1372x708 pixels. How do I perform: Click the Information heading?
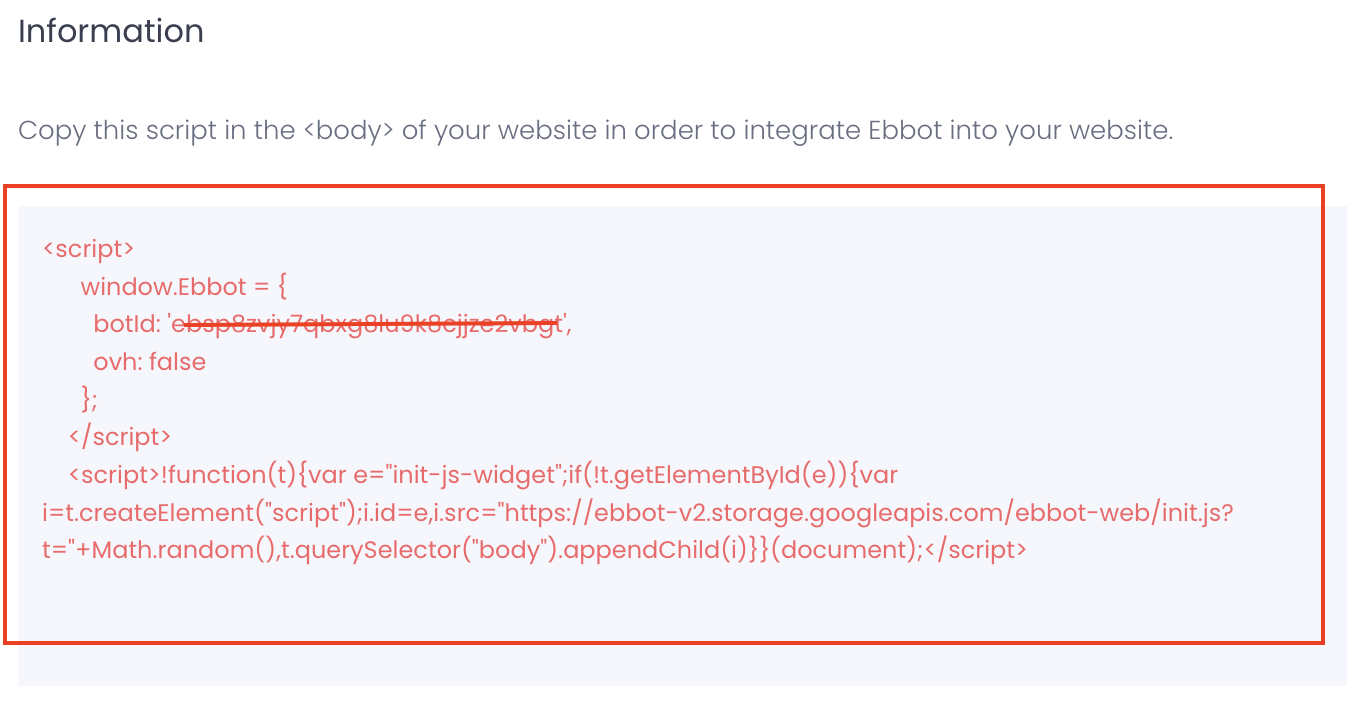point(111,31)
